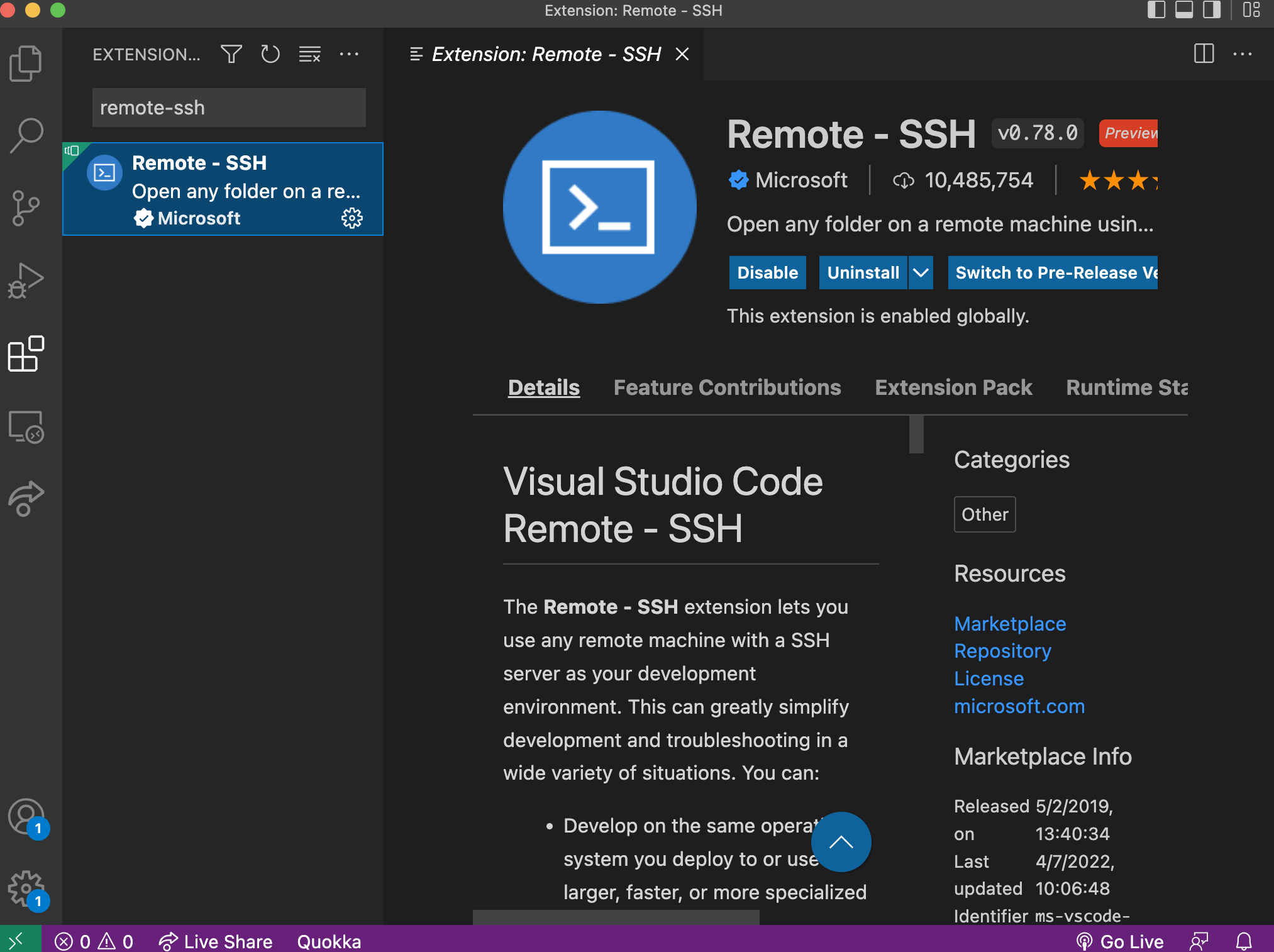Open the Source Control view
Image resolution: width=1274 pixels, height=952 pixels.
coord(26,208)
